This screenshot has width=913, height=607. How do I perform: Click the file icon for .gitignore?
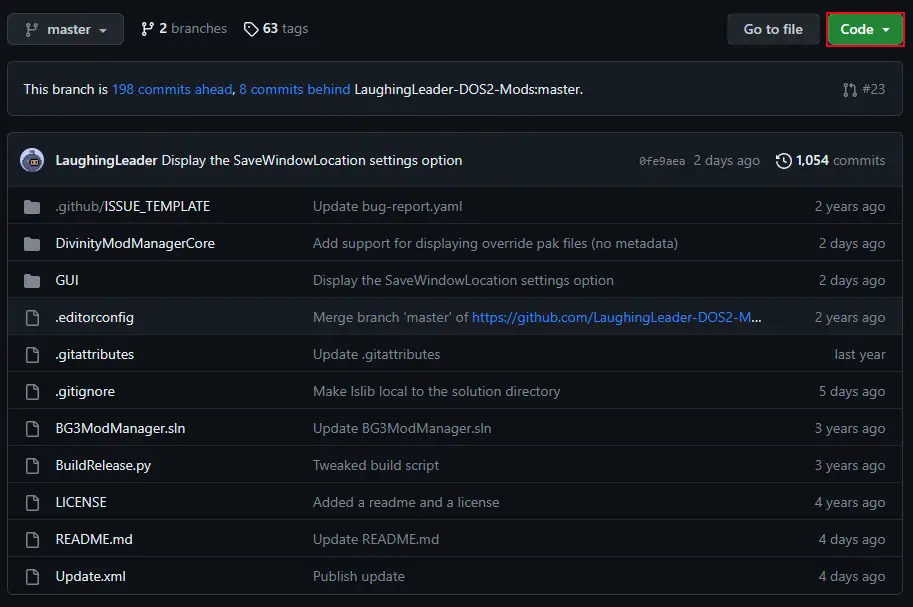pos(33,391)
